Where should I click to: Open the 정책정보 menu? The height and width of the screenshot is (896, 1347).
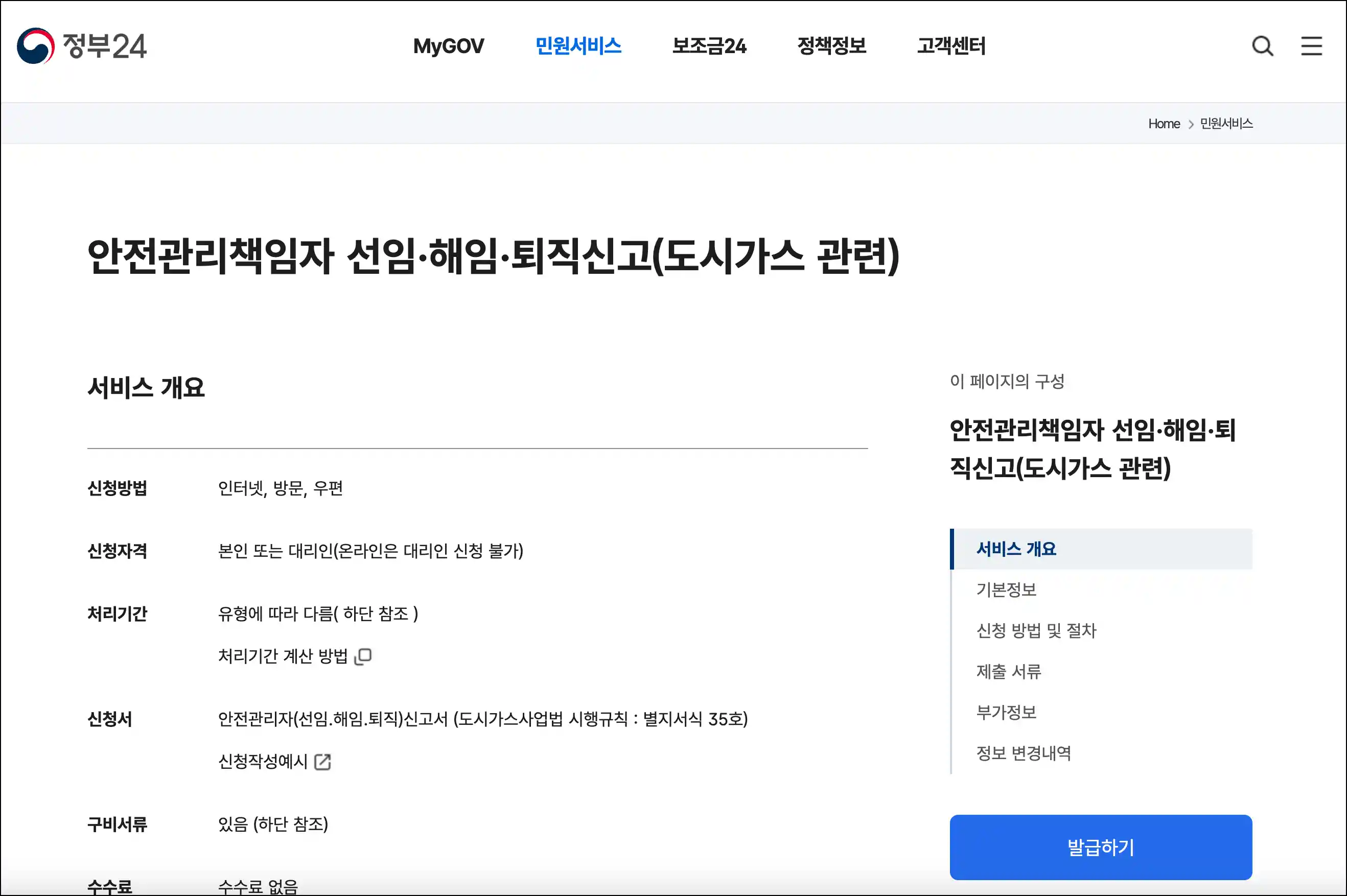click(831, 45)
